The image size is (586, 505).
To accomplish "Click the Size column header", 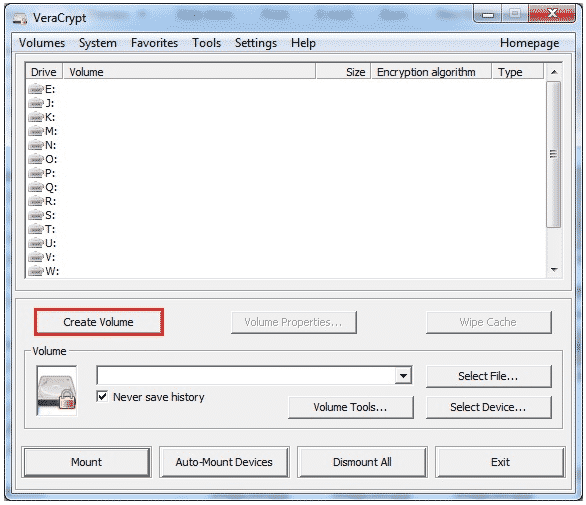I will [x=343, y=72].
